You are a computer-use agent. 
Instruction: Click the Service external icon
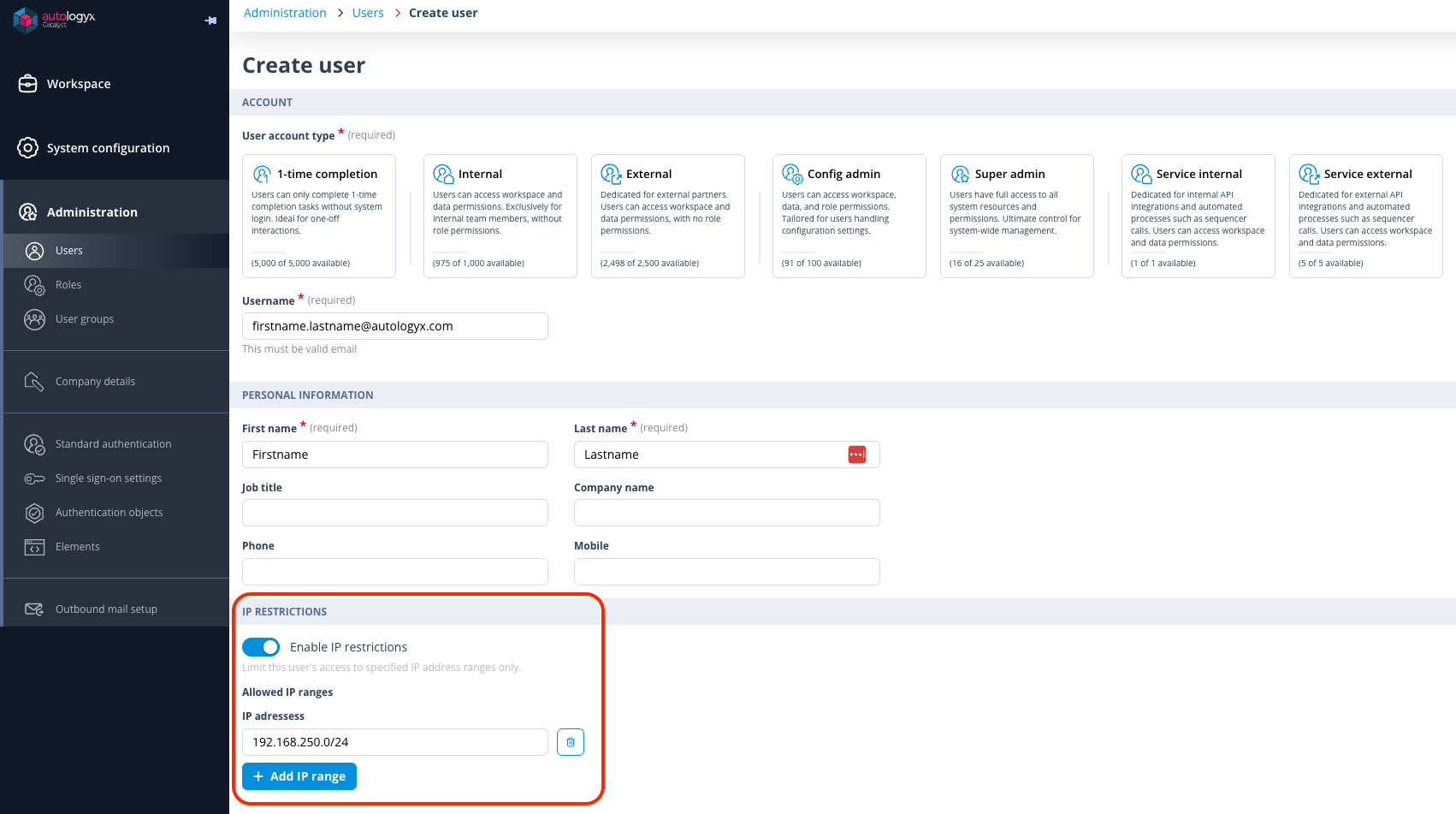(1309, 174)
